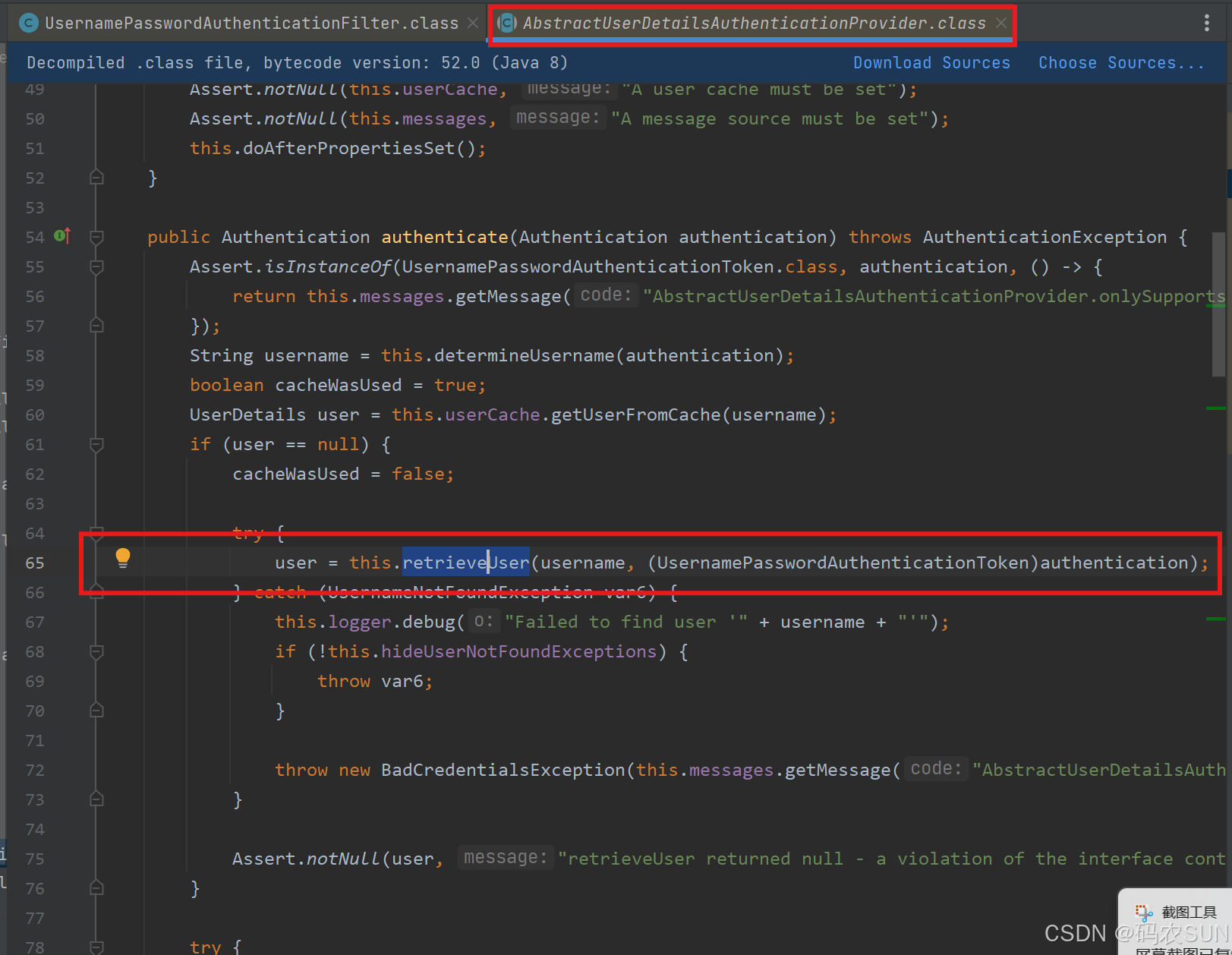Click hideUserNotFoundExceptions field on line 68
This screenshot has height=955, width=1232.
[518, 651]
